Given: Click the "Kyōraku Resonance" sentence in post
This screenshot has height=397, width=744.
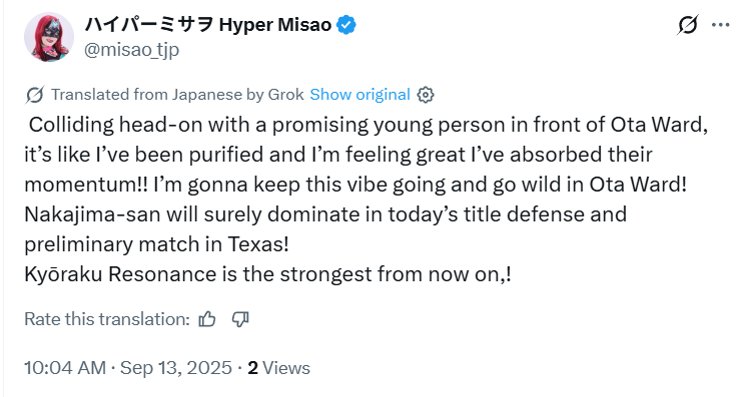Looking at the screenshot, I should click(268, 274).
